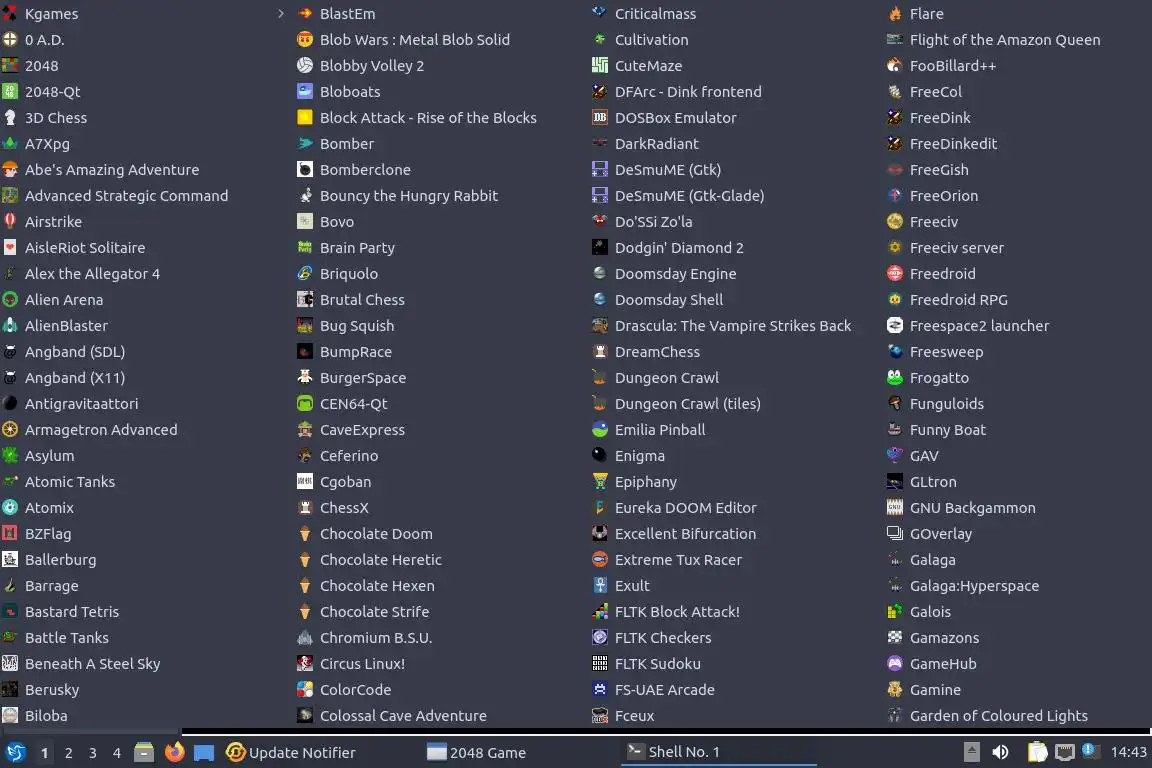Click the 'Excellent Bifurcation' label

(685, 534)
